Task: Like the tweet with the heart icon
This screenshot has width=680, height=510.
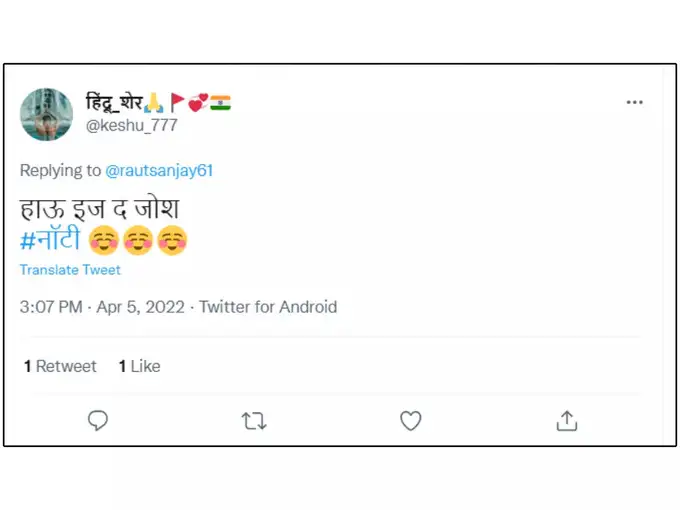Action: tap(410, 421)
